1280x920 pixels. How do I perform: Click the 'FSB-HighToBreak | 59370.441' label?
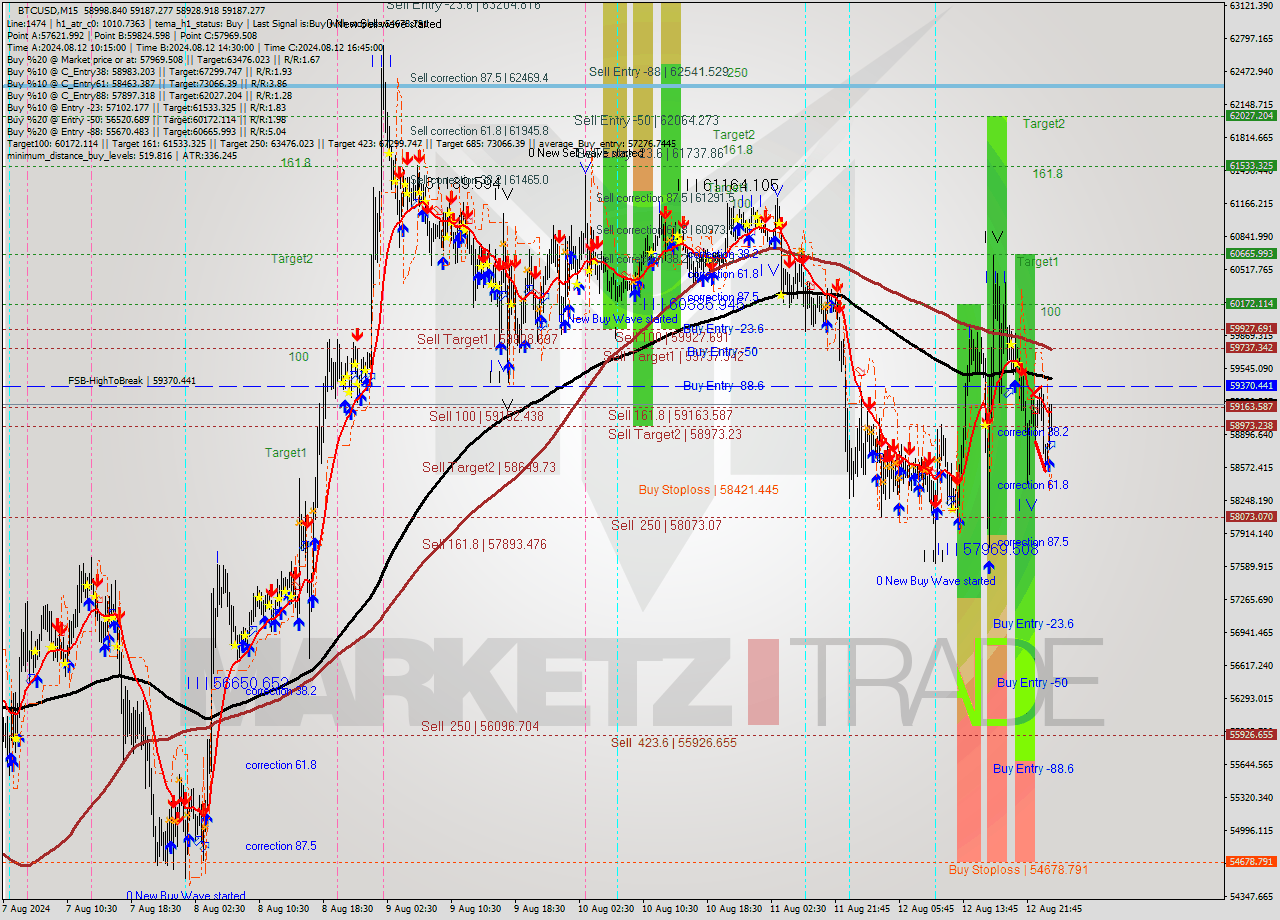point(132,381)
